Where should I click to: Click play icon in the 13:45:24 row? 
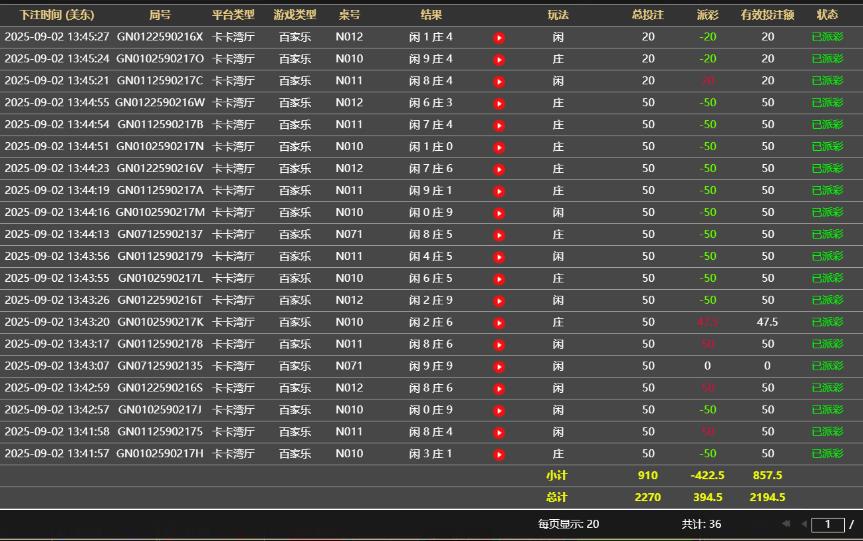[x=499, y=60]
